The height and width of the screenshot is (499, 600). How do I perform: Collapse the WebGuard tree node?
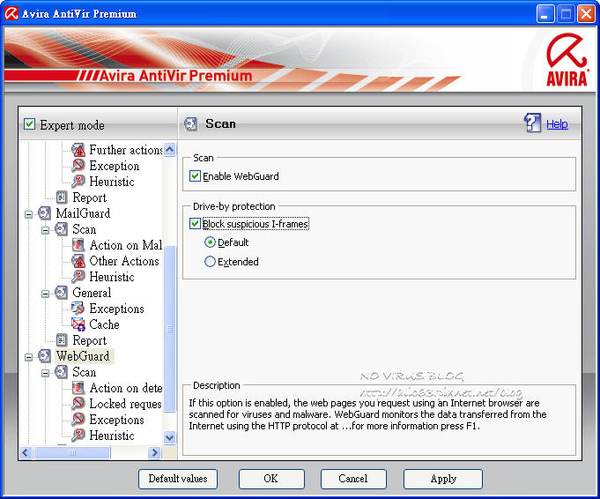click(29, 357)
